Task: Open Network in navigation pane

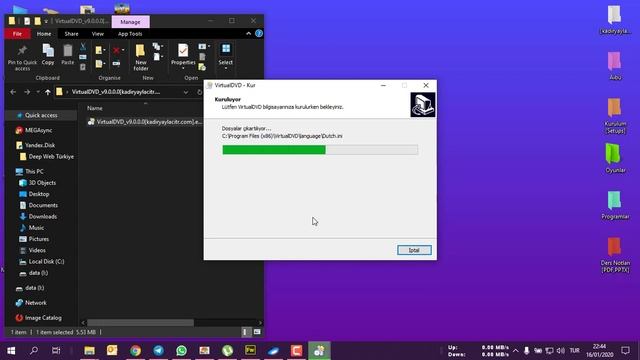Action: coord(31,303)
